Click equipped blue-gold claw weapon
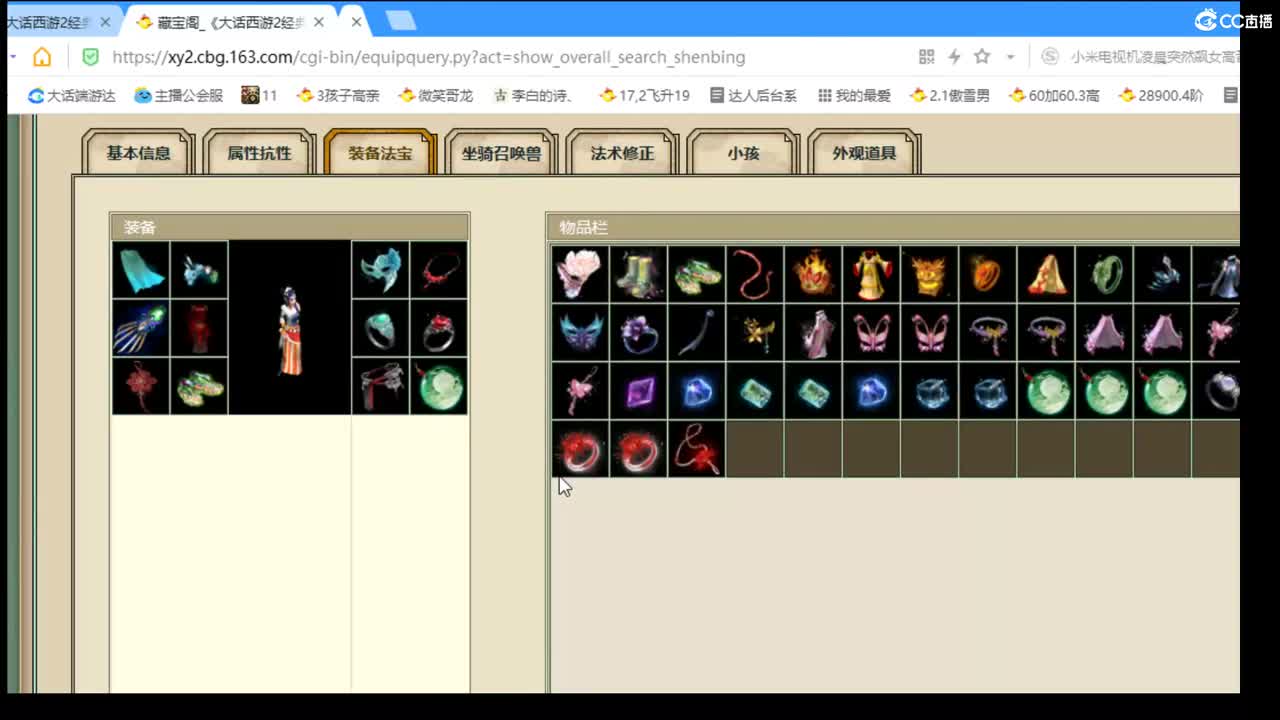The image size is (1280, 720). pyautogui.click(x=140, y=327)
